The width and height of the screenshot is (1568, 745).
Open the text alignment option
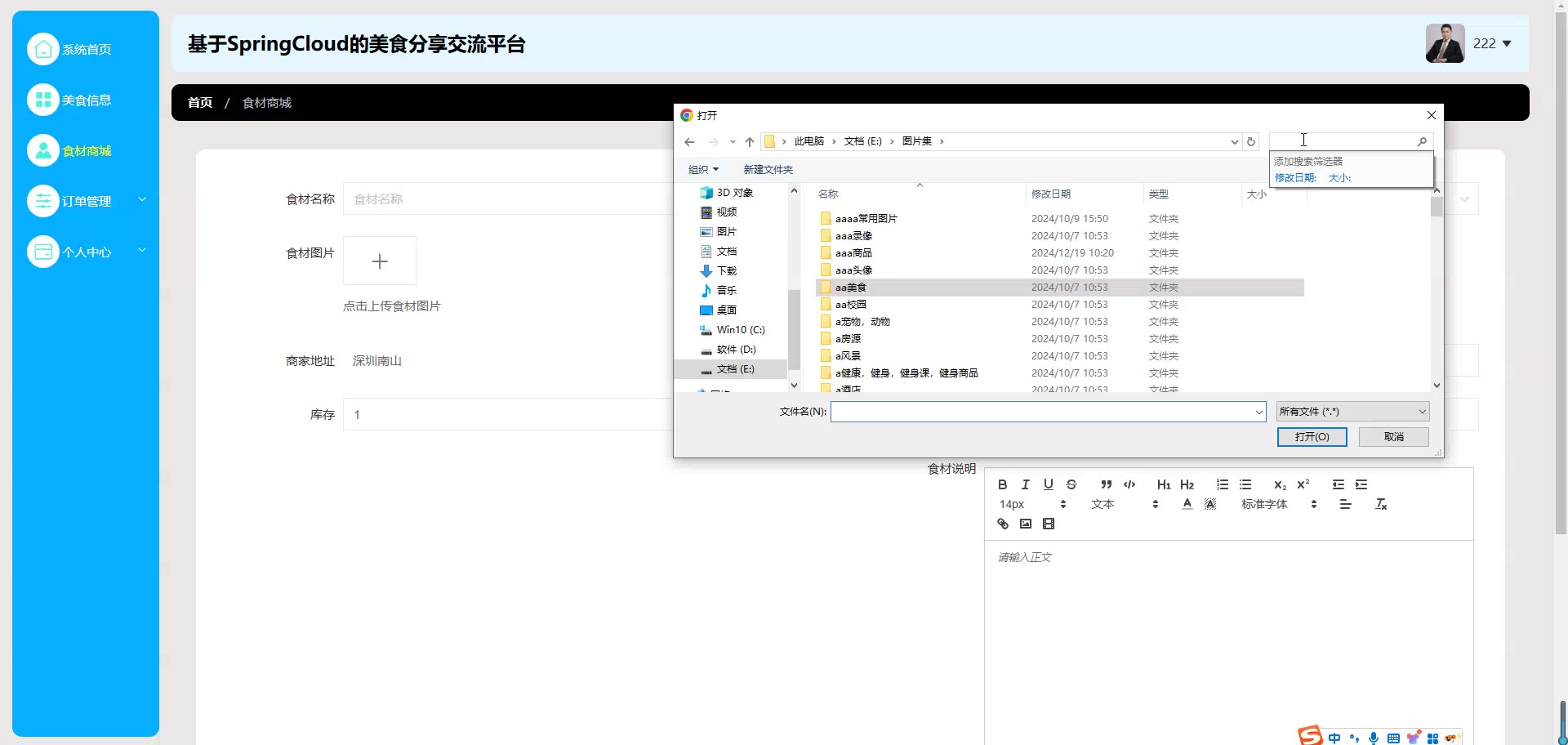pyautogui.click(x=1346, y=504)
